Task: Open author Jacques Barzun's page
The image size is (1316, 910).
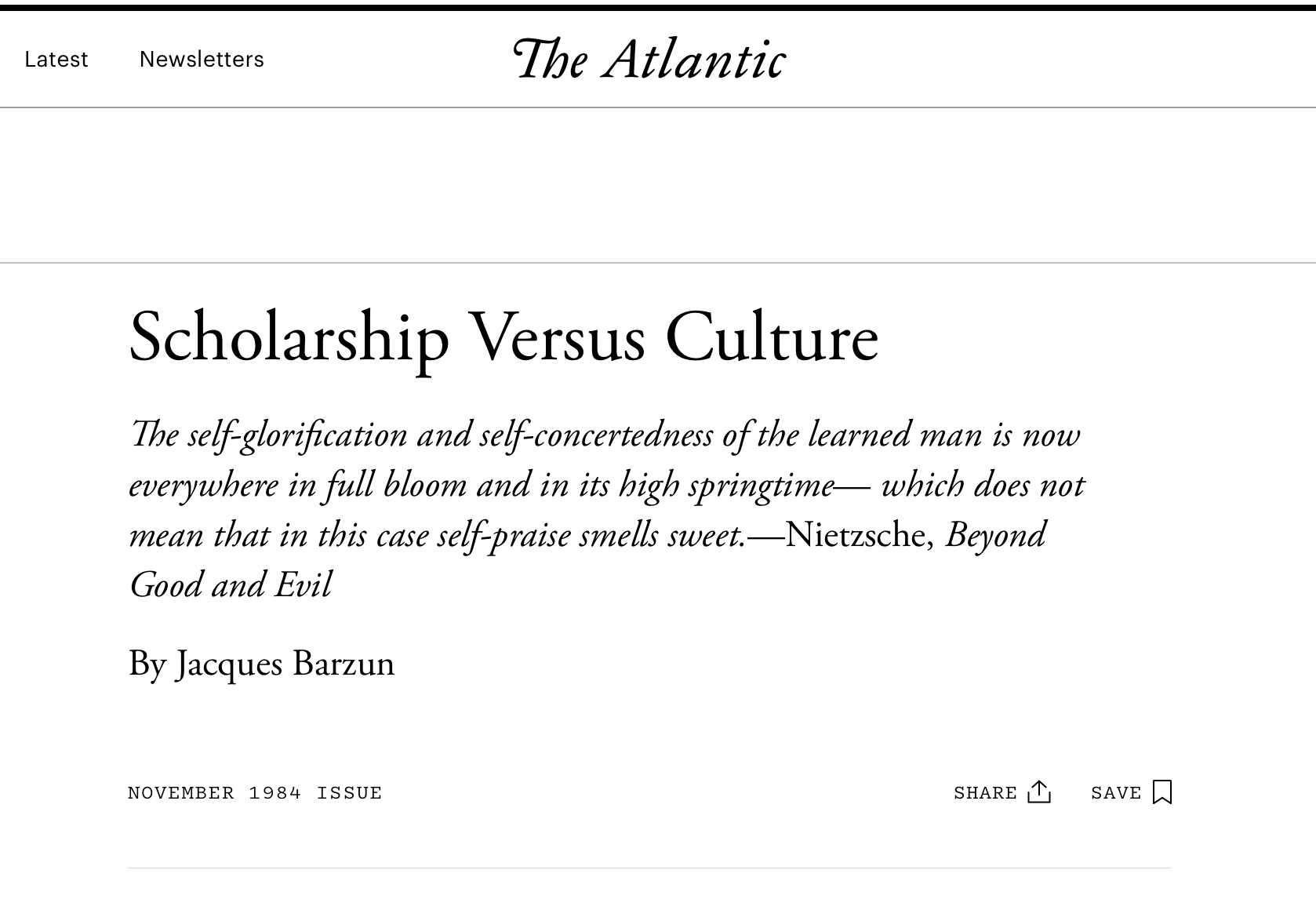Action: (285, 664)
